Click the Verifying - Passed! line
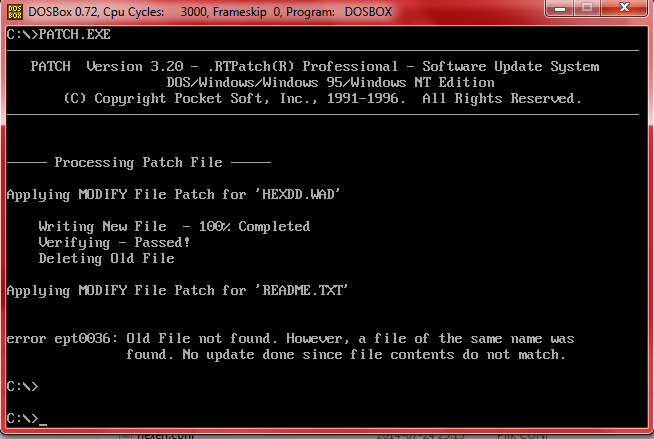The image size is (654, 439). click(114, 243)
